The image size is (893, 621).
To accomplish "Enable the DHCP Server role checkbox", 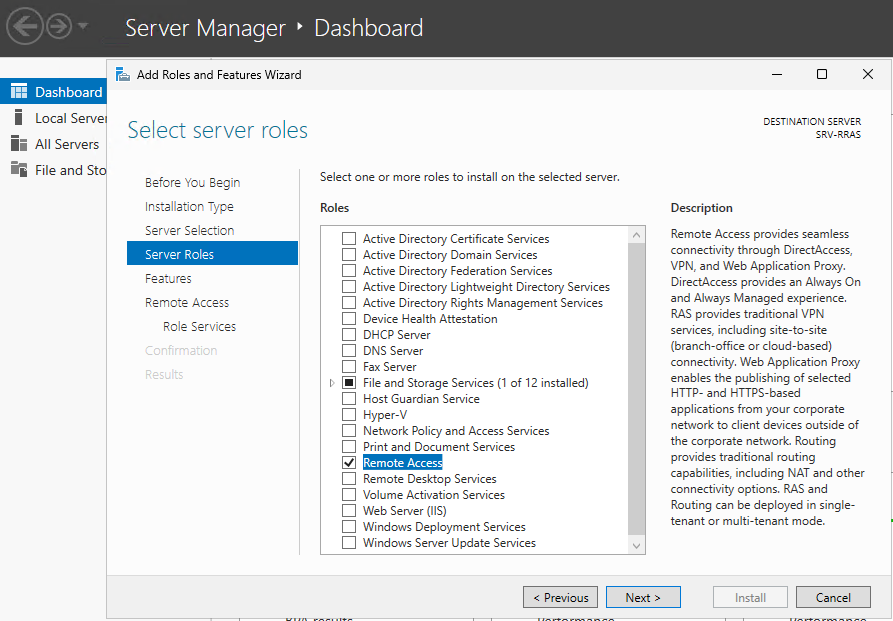I will (349, 335).
